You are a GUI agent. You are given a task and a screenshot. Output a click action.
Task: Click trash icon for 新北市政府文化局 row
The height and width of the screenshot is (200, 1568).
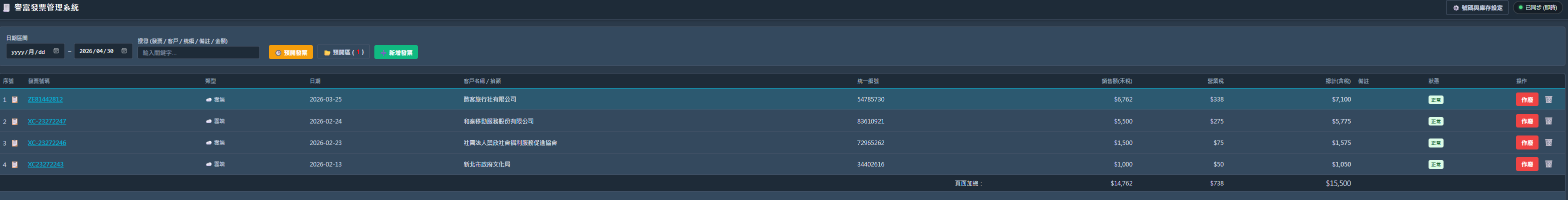[1549, 164]
